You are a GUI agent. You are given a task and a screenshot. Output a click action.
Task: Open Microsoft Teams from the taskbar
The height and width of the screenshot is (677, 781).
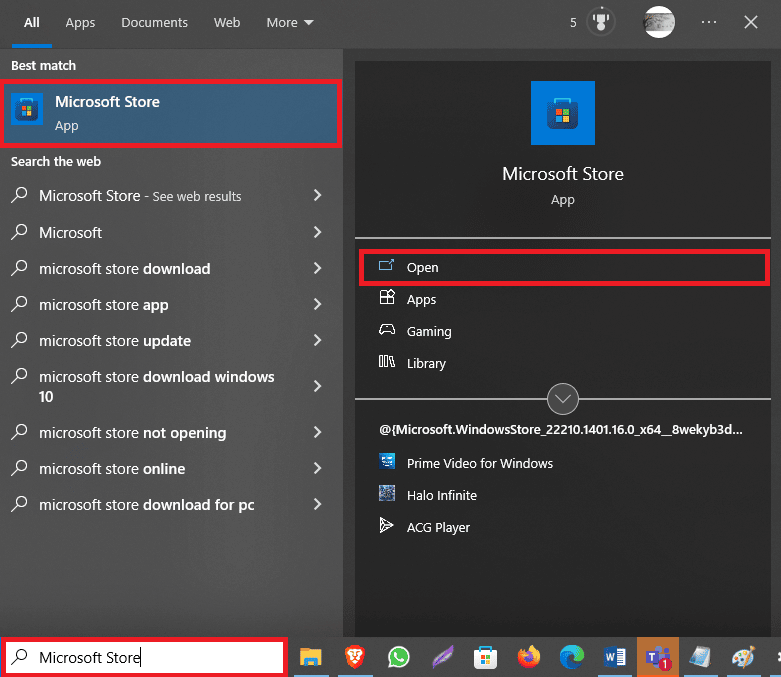point(658,657)
